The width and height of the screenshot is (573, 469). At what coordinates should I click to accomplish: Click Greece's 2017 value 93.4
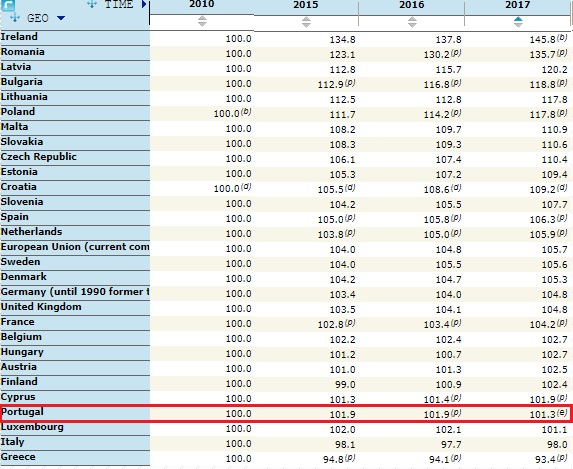pos(546,459)
